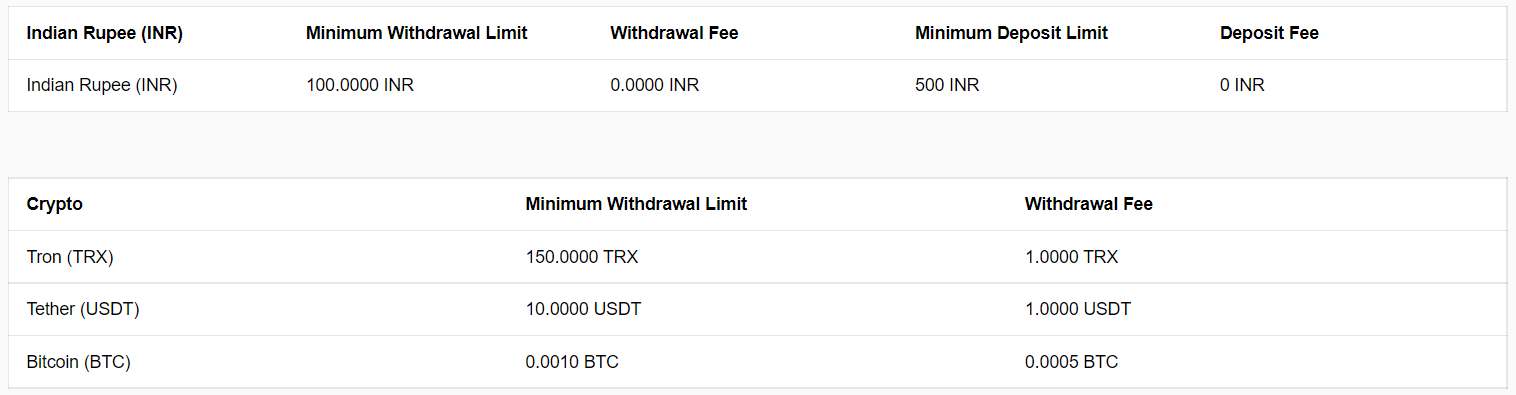The image size is (1516, 395).
Task: Select the INR Minimum Withdrawal Limit header
Action: point(417,33)
